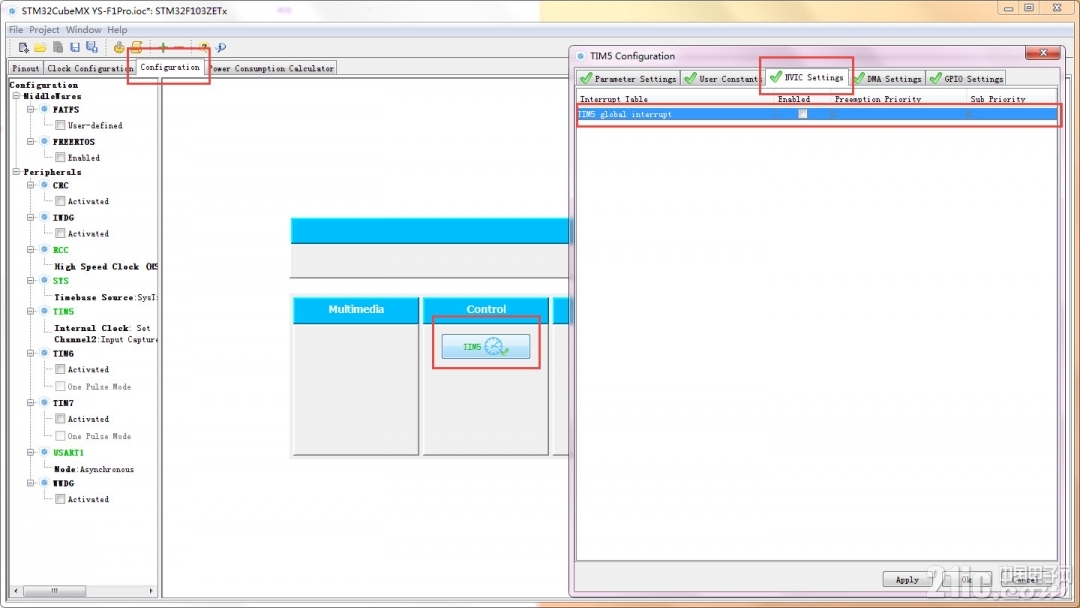Click the Generate Code toolbar icon
1080x608 pixels.
[x=118, y=48]
